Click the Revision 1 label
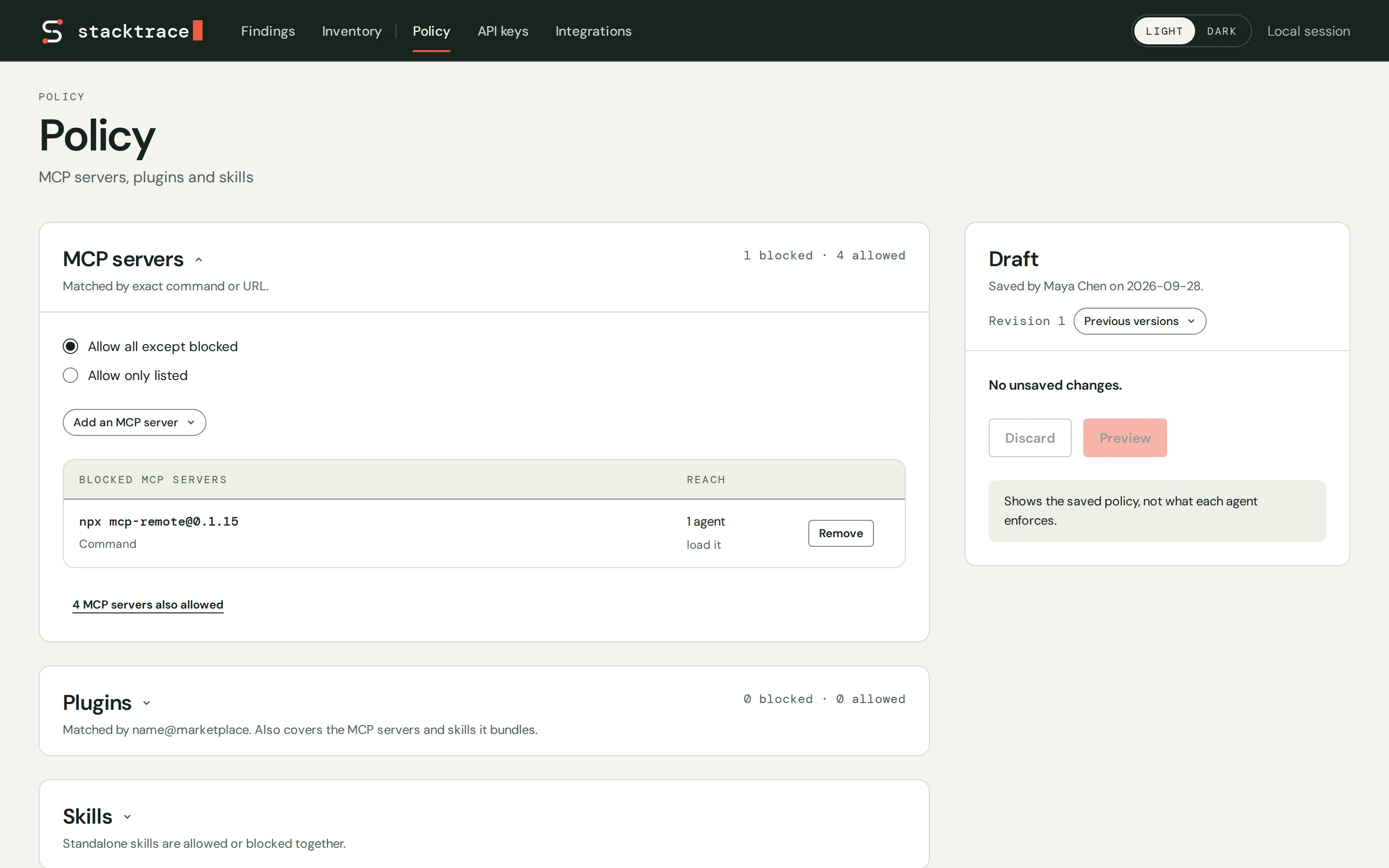The image size is (1389, 868). 1026,321
